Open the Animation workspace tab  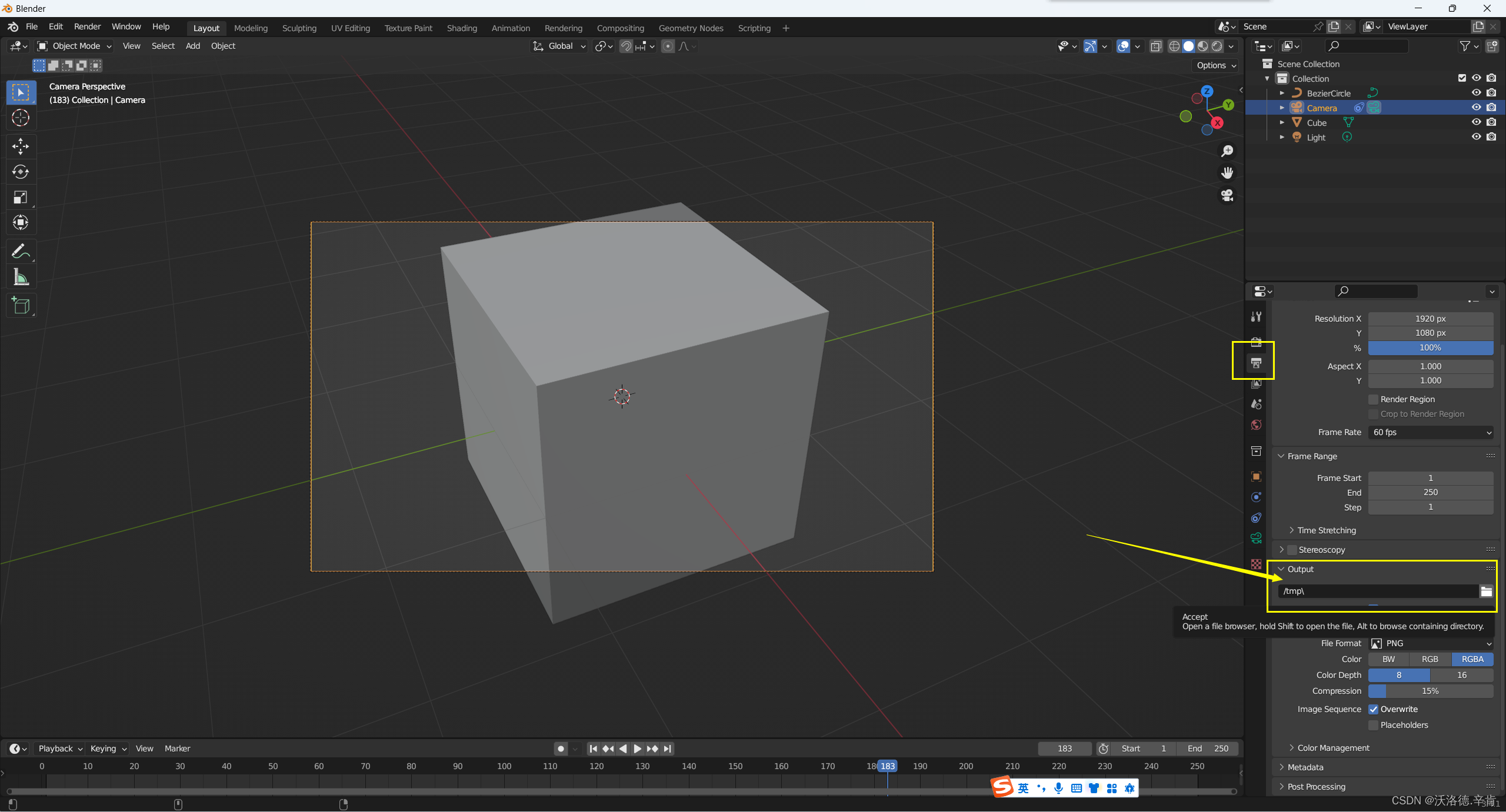pos(510,27)
